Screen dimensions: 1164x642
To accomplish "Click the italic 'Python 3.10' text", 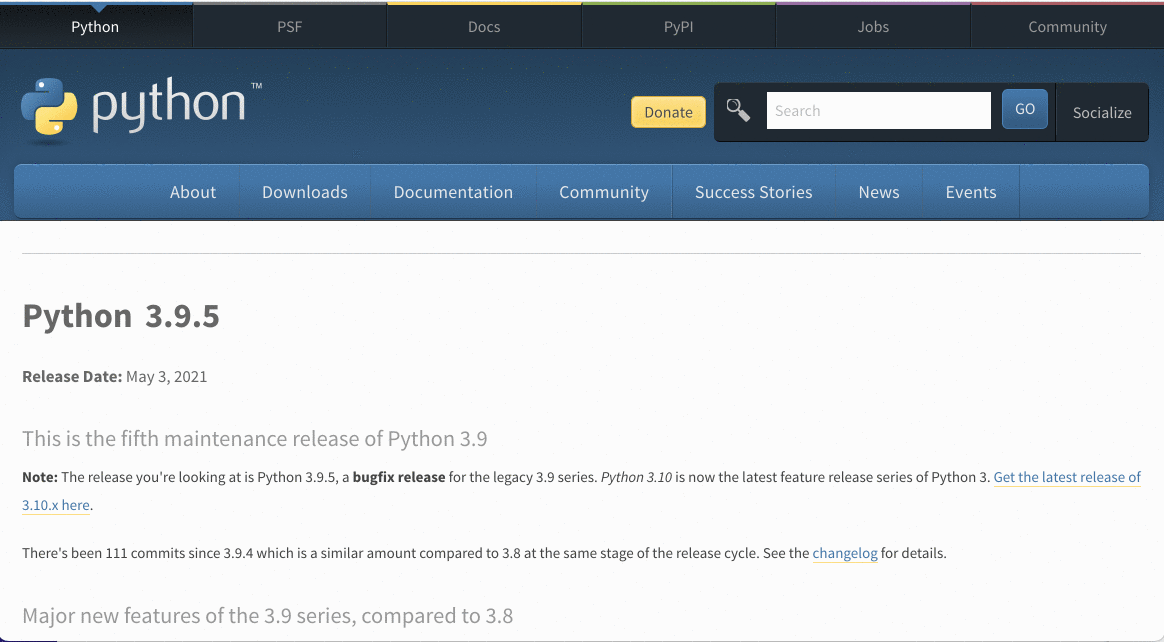I will coord(636,477).
